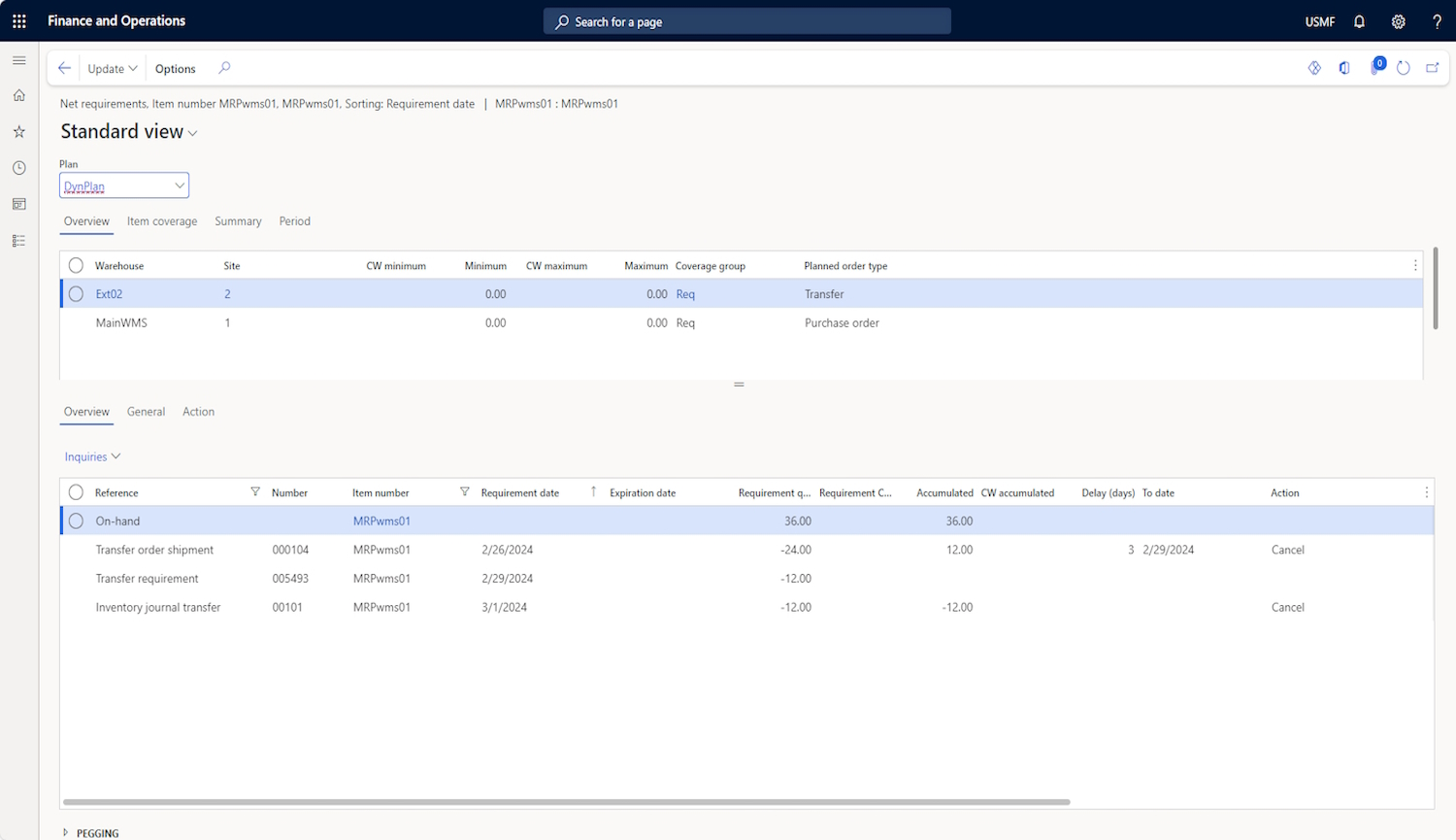Select the Ext02 warehouse row radio
1456x840 pixels.
click(x=76, y=294)
